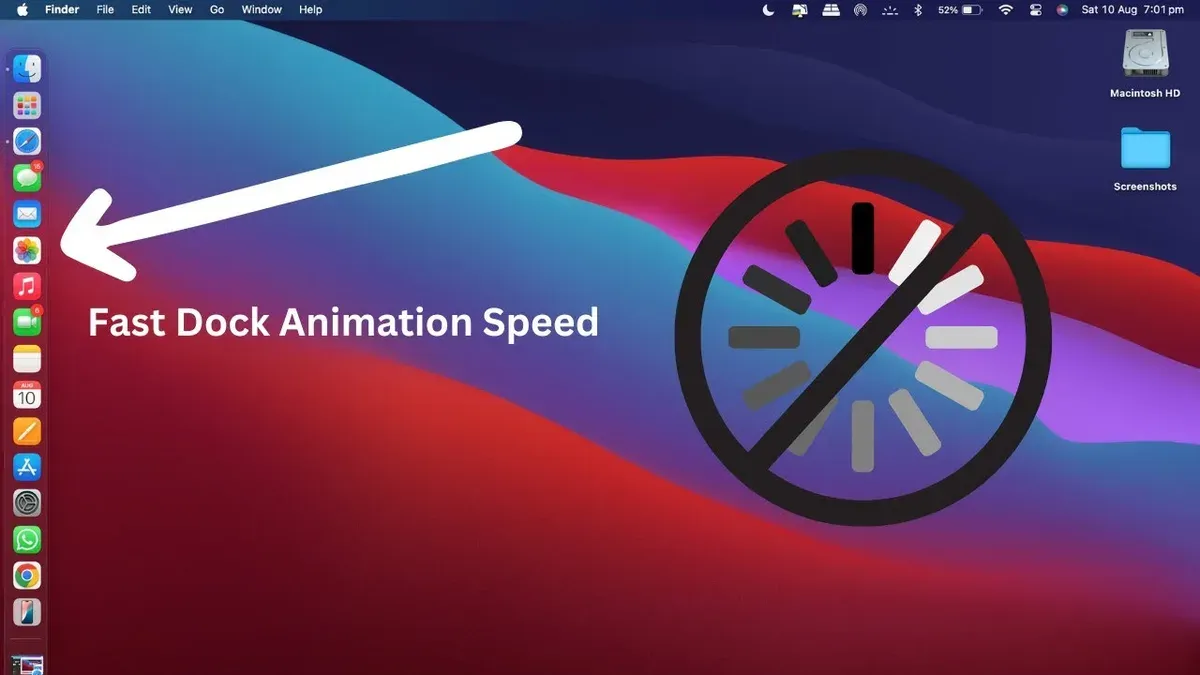
Task: Open Google Chrome in the Dock
Action: tap(27, 575)
